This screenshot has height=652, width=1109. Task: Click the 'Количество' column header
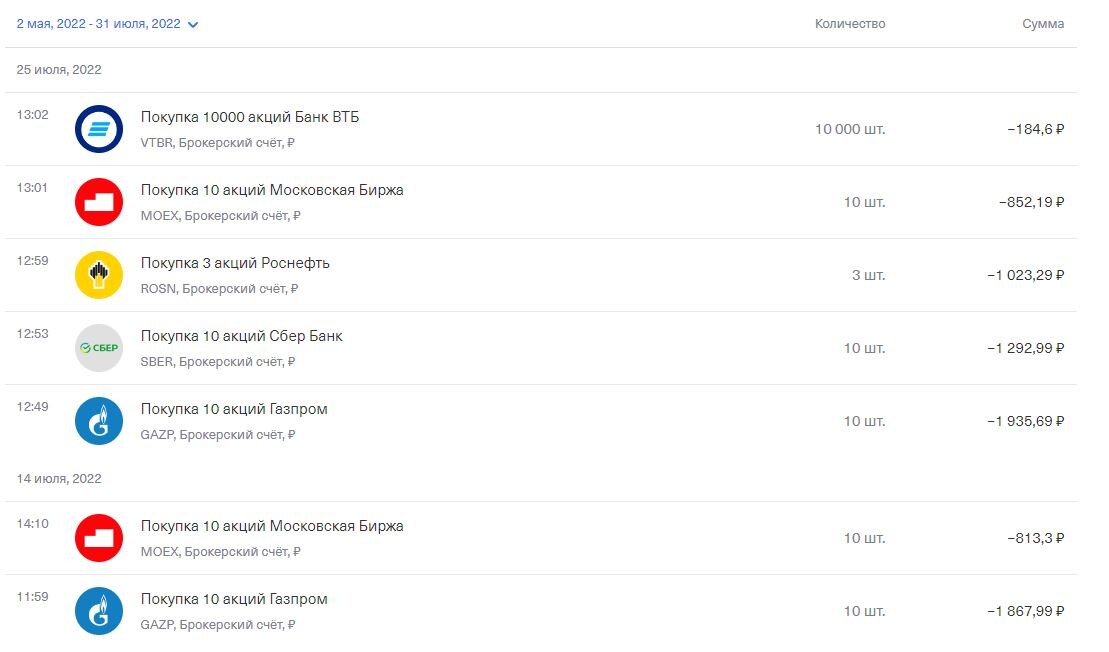(x=850, y=24)
